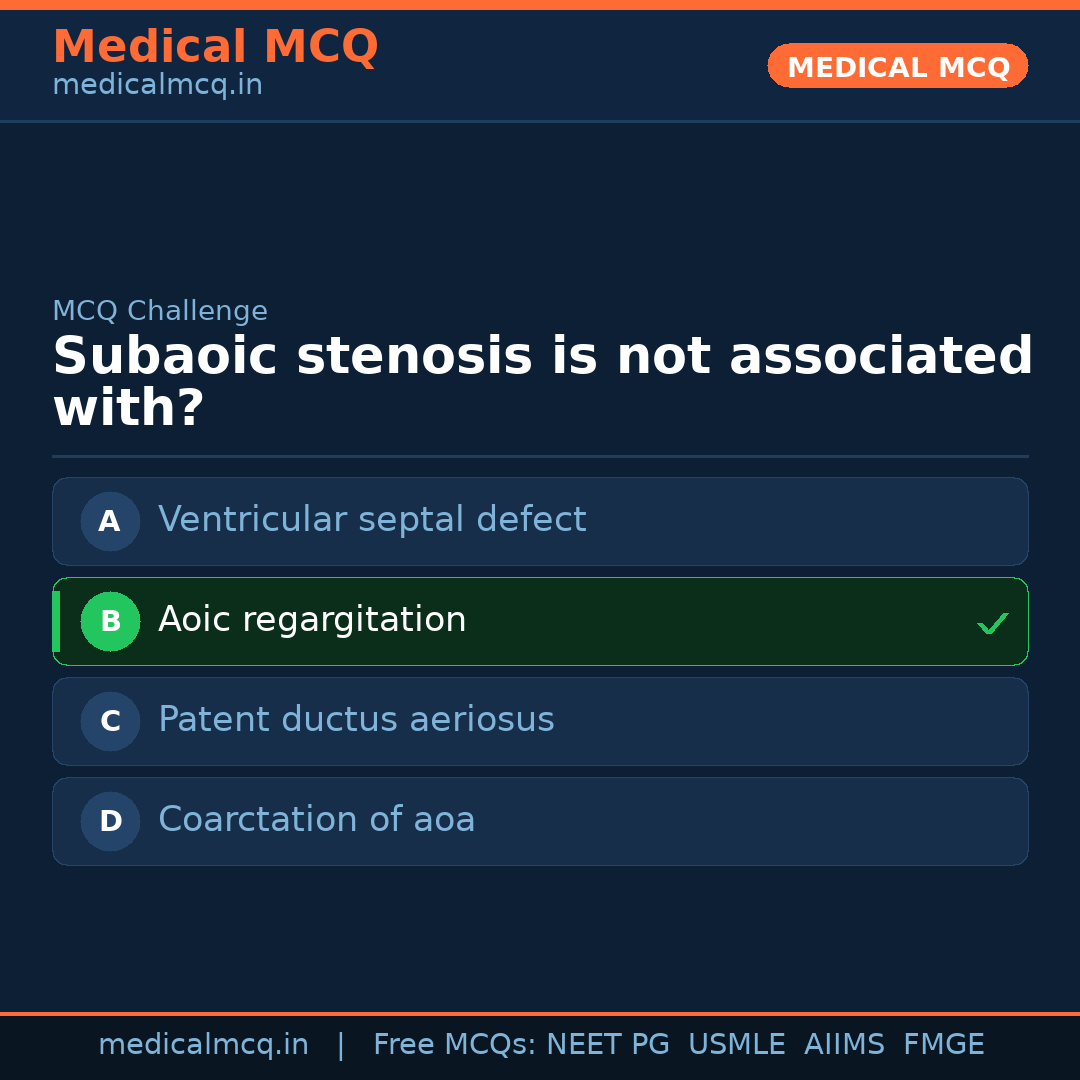Click the MCQ Challenge label
Image resolution: width=1080 pixels, height=1080 pixels.
160,311
